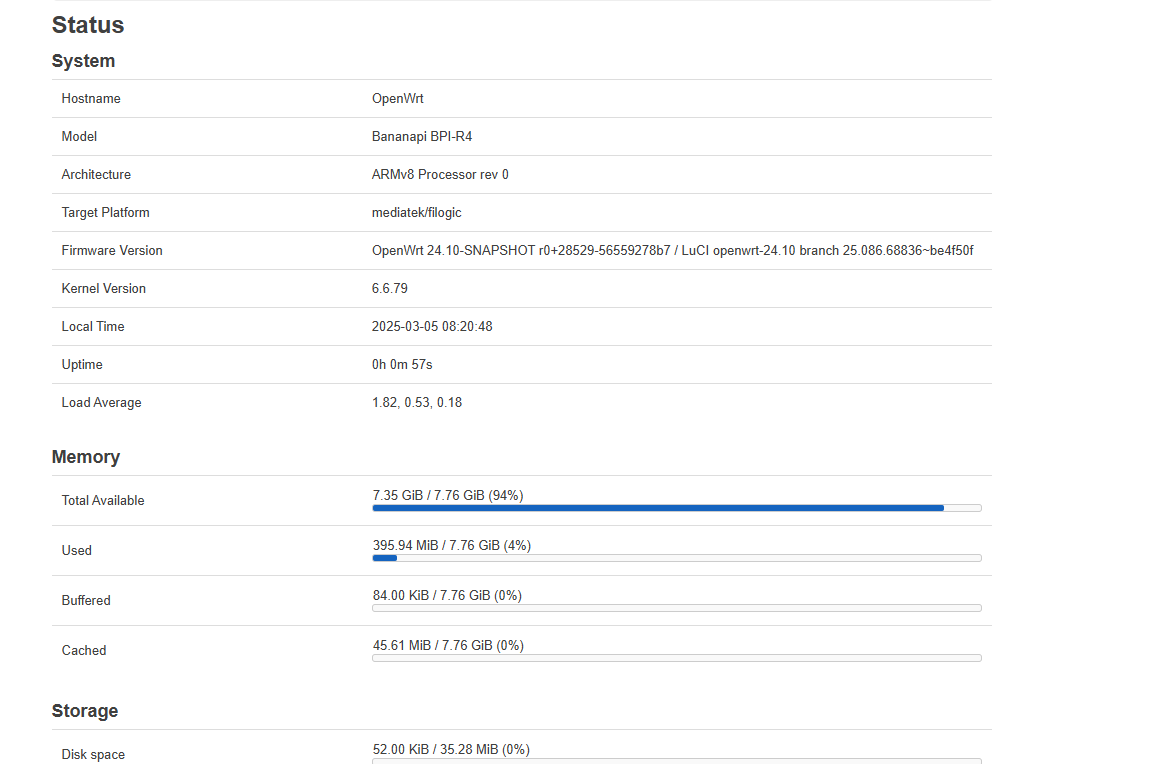The height and width of the screenshot is (764, 1172).
Task: Click the Buffered memory progress bar
Action: (x=676, y=609)
